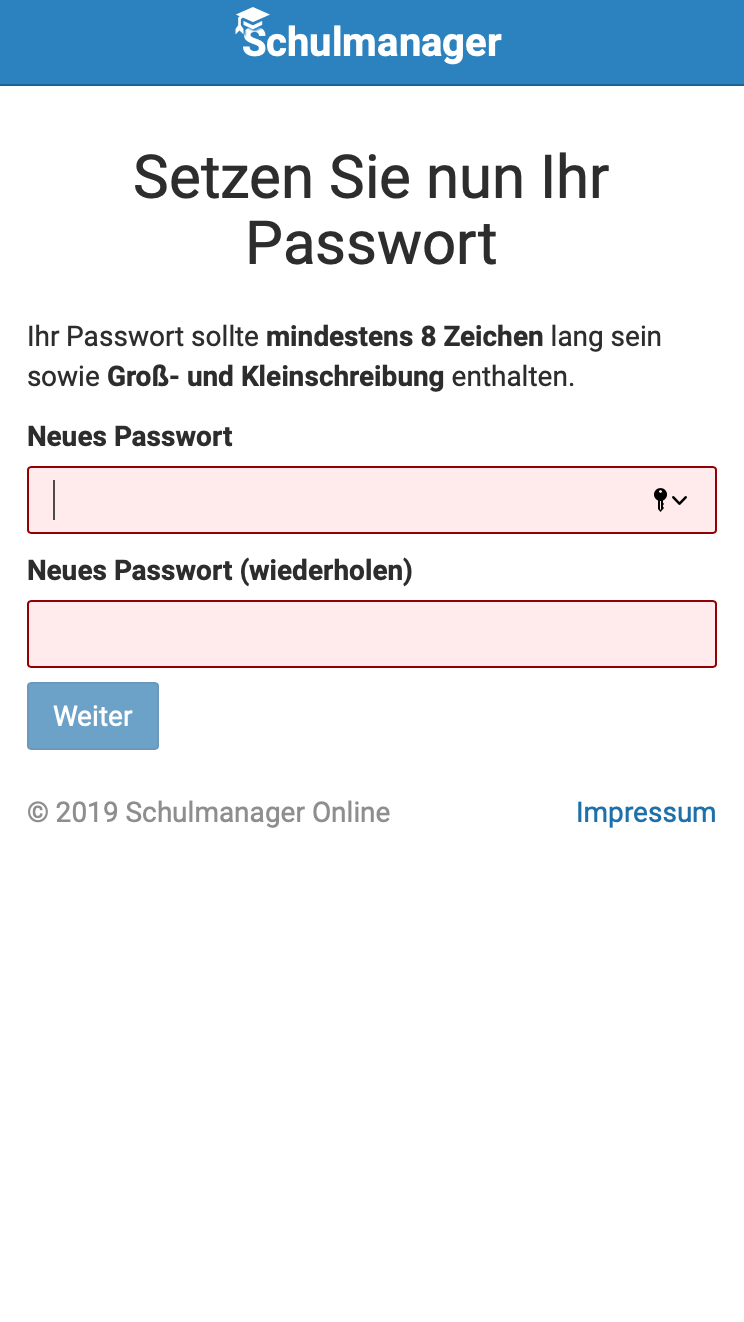Click the 'Neues Passwort' label
Viewport: 744px width, 1322px height.
tap(130, 436)
